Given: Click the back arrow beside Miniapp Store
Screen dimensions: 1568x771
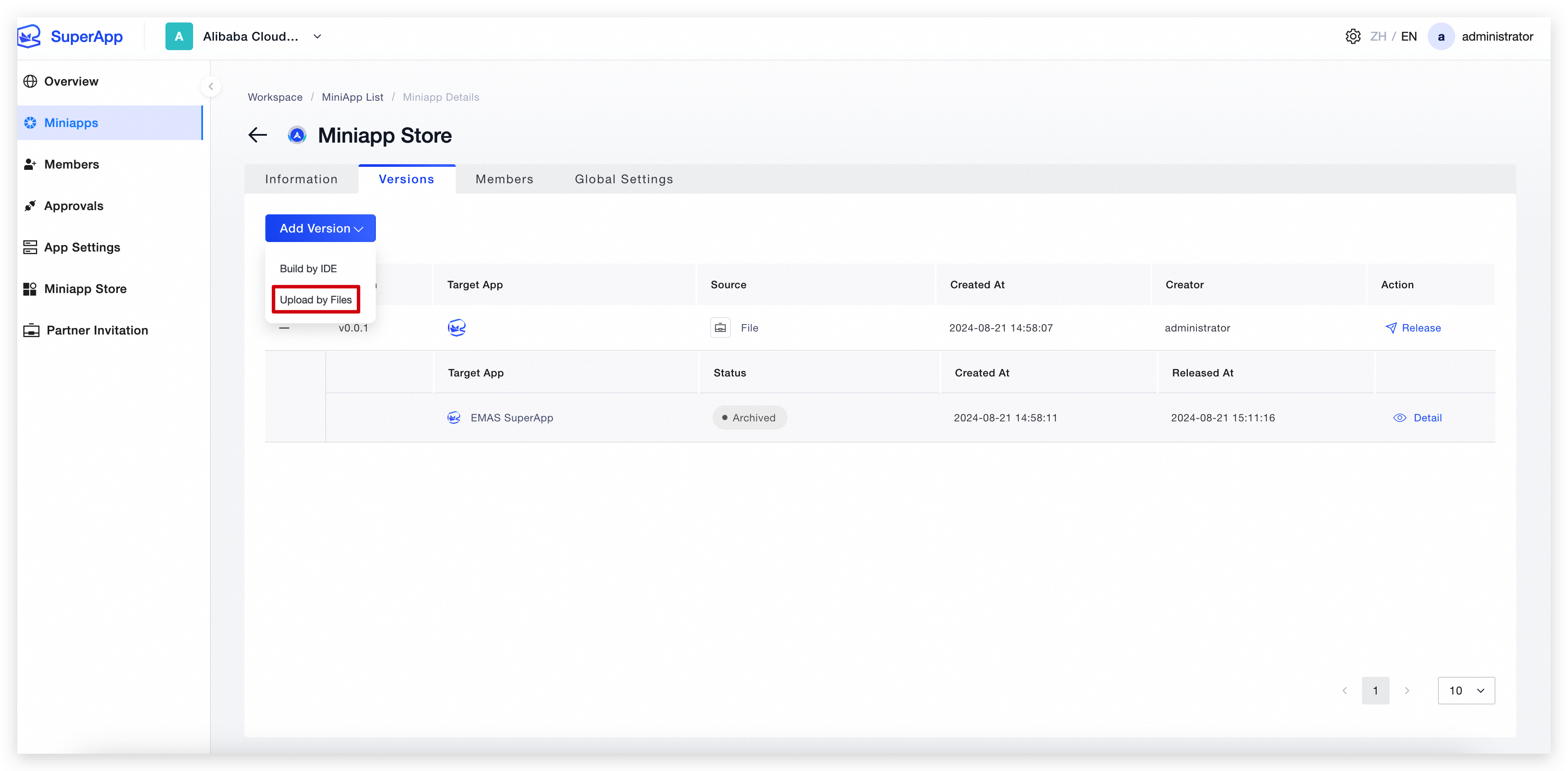Looking at the screenshot, I should pos(258,135).
